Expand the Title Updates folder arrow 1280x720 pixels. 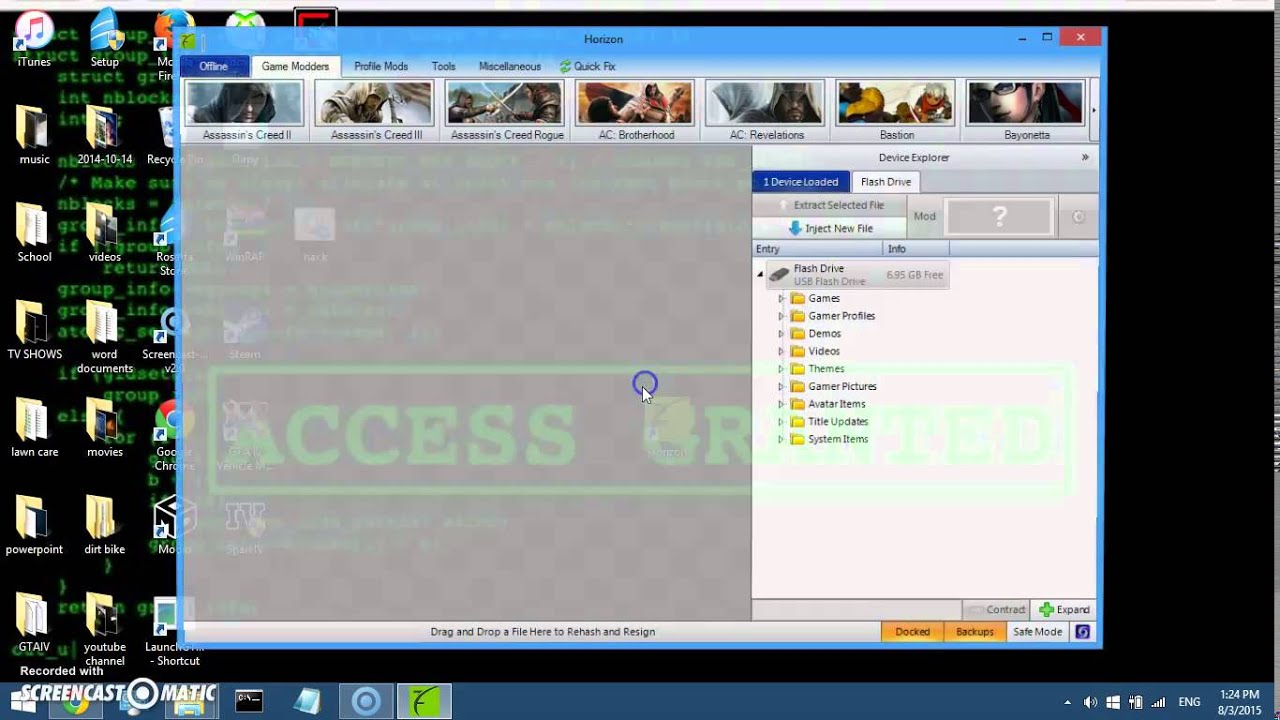tap(781, 422)
